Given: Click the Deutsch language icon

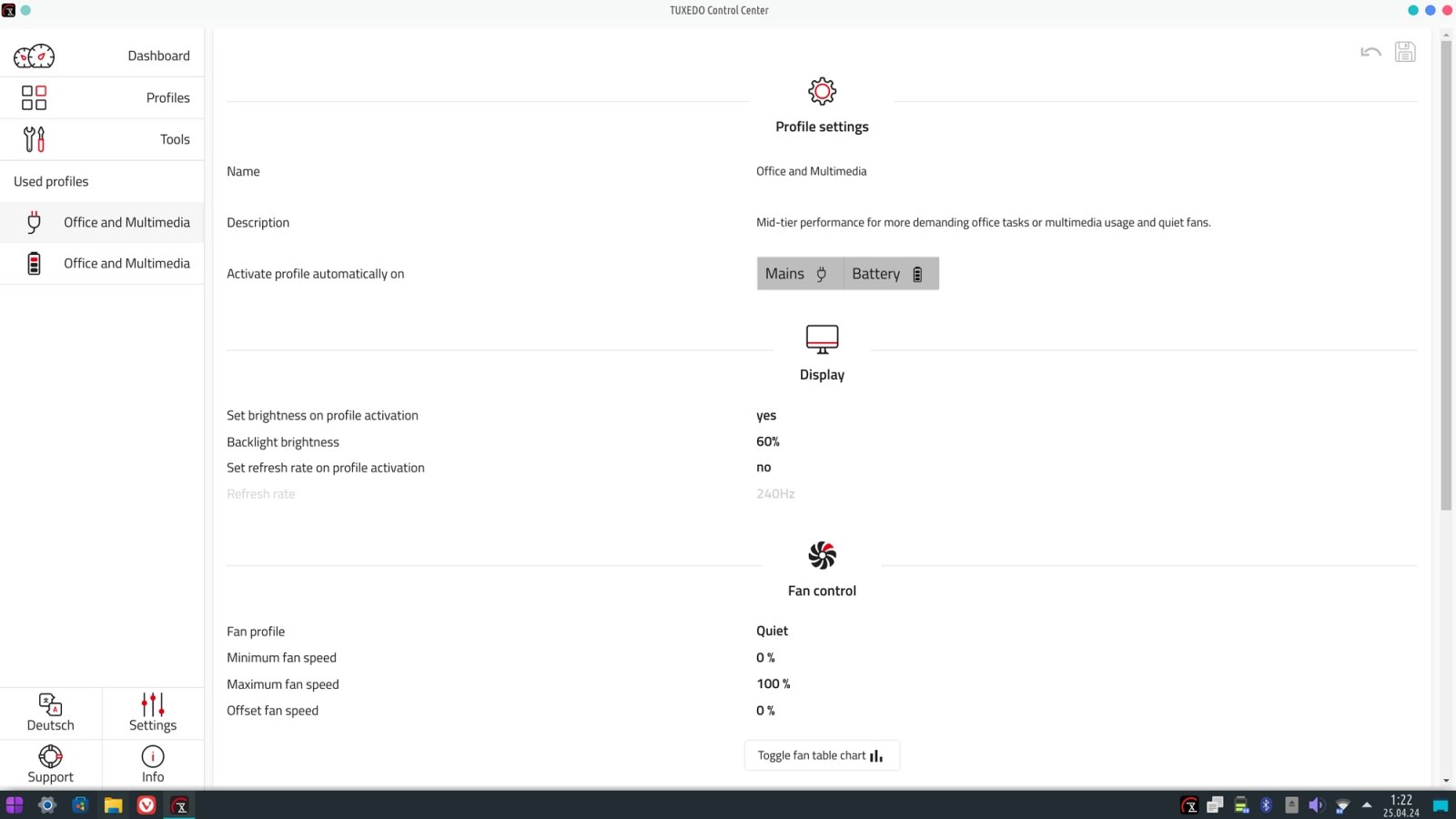Looking at the screenshot, I should pyautogui.click(x=50, y=703).
